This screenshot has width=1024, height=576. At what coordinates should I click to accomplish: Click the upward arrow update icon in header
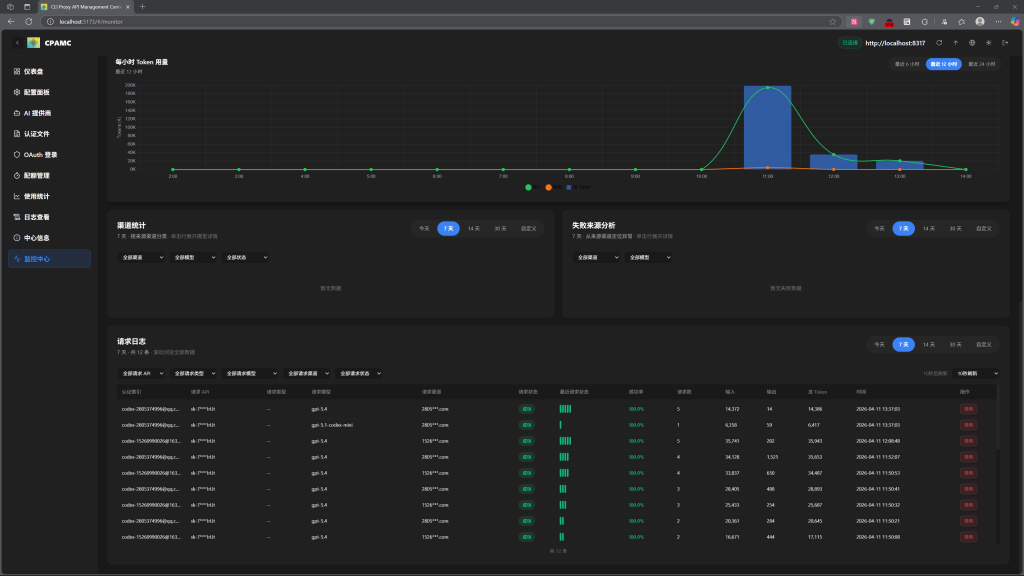point(955,43)
